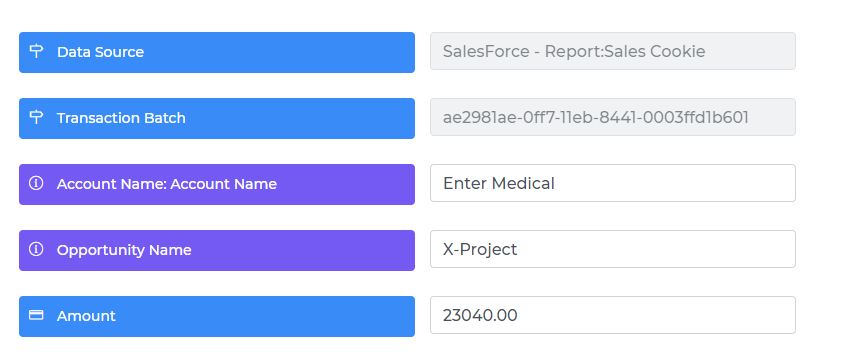The image size is (843, 363).
Task: Click the signpost icon beside Transaction Batch
Action: (x=36, y=118)
